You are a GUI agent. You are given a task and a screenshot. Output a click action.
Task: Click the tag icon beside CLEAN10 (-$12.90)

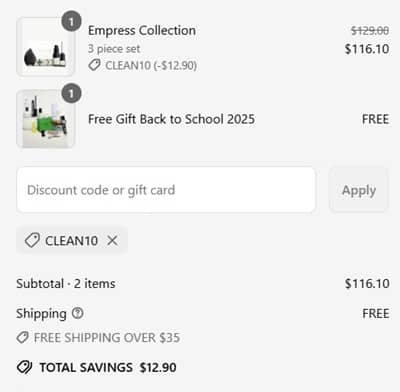click(94, 65)
